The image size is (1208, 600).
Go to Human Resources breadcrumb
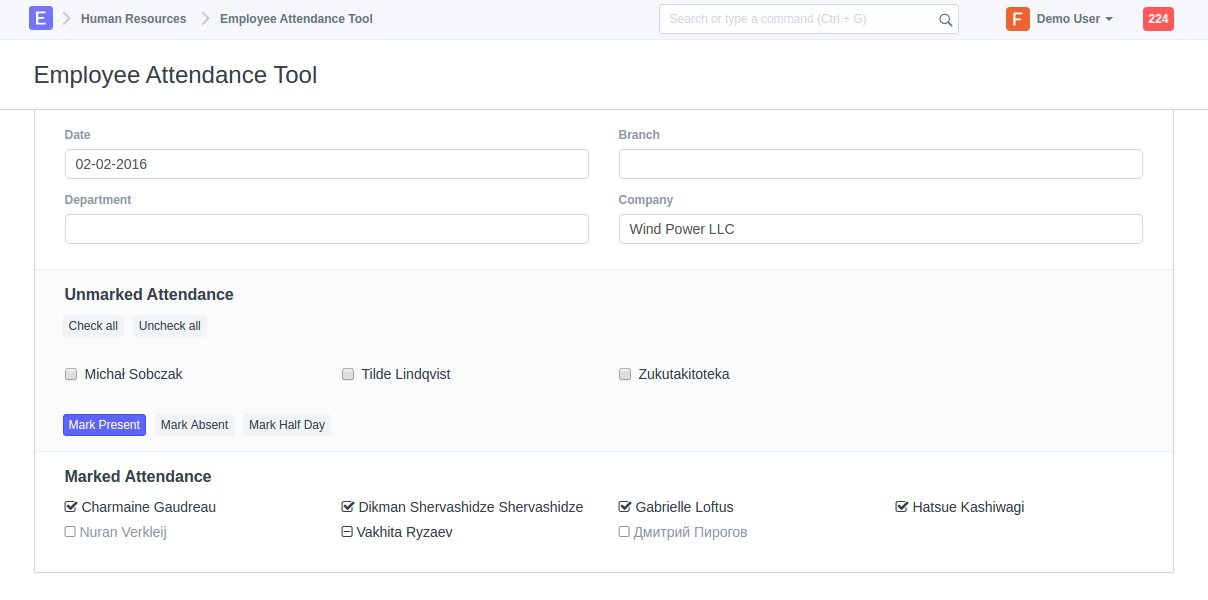coord(133,19)
